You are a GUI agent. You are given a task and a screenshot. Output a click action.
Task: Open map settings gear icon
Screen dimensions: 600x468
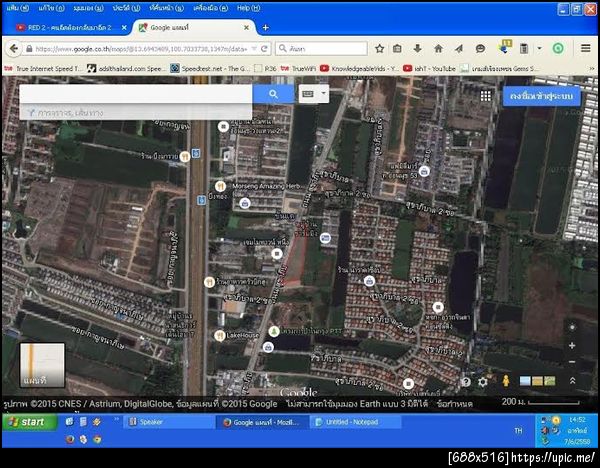point(483,382)
